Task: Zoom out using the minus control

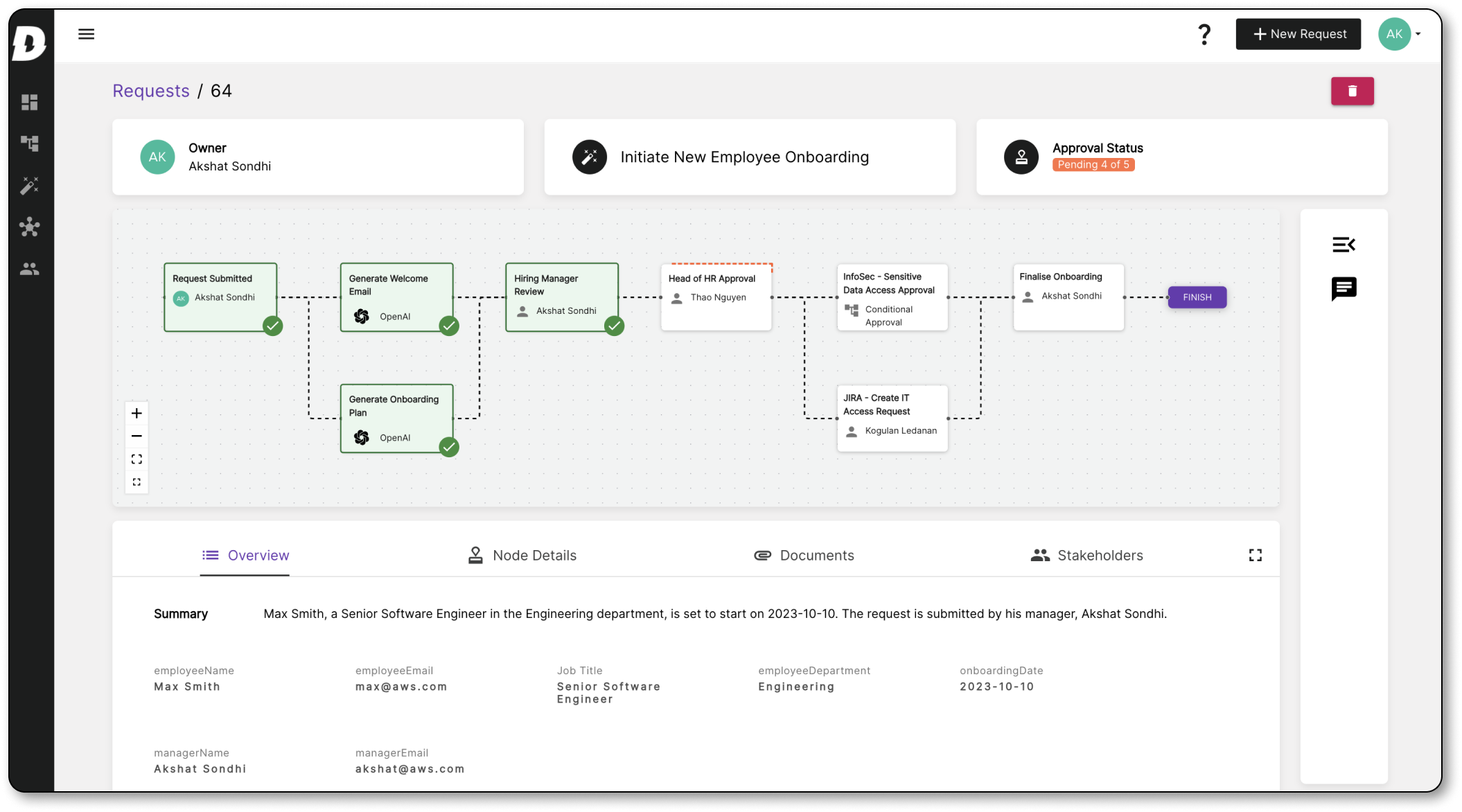Action: (x=136, y=436)
